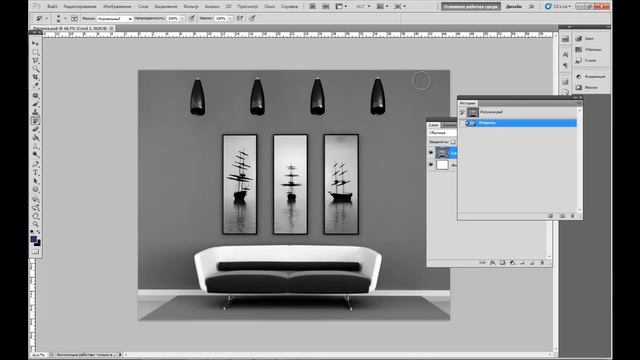
Task: Toggle the Brush panel button
Action: pyautogui.click(x=74, y=18)
